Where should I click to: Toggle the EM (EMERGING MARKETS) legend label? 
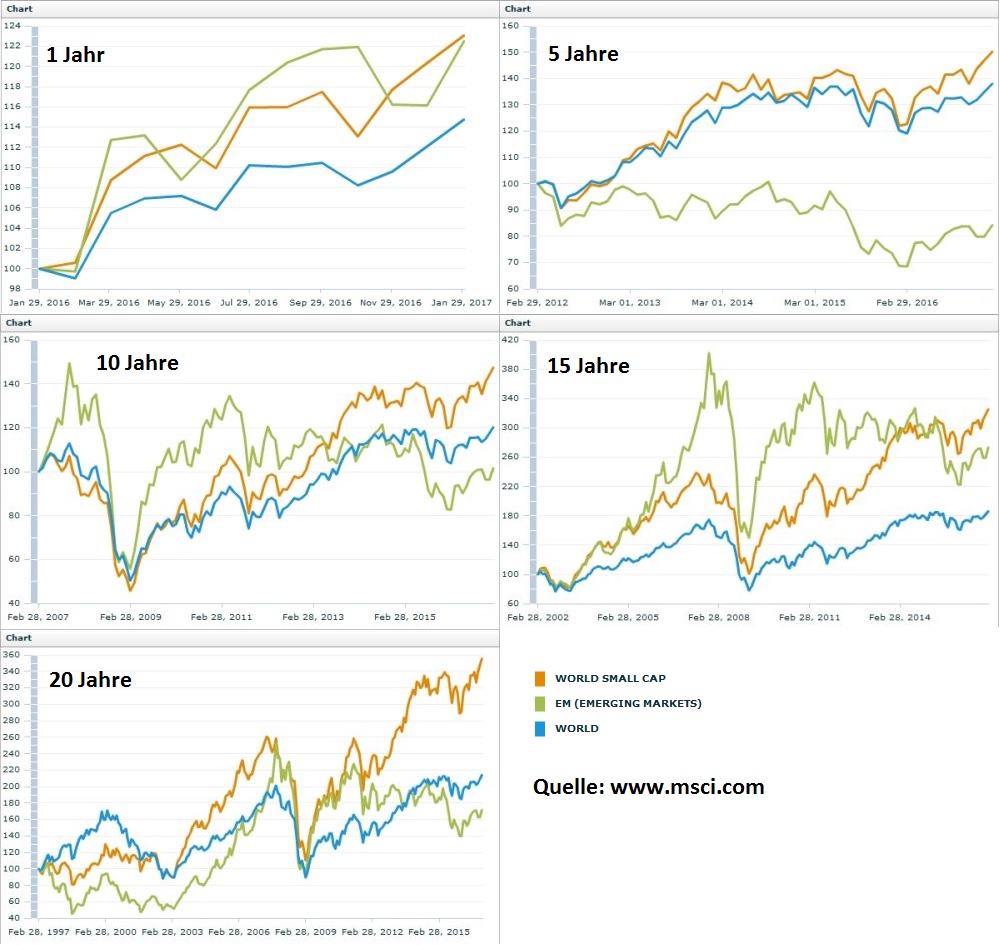[x=628, y=703]
